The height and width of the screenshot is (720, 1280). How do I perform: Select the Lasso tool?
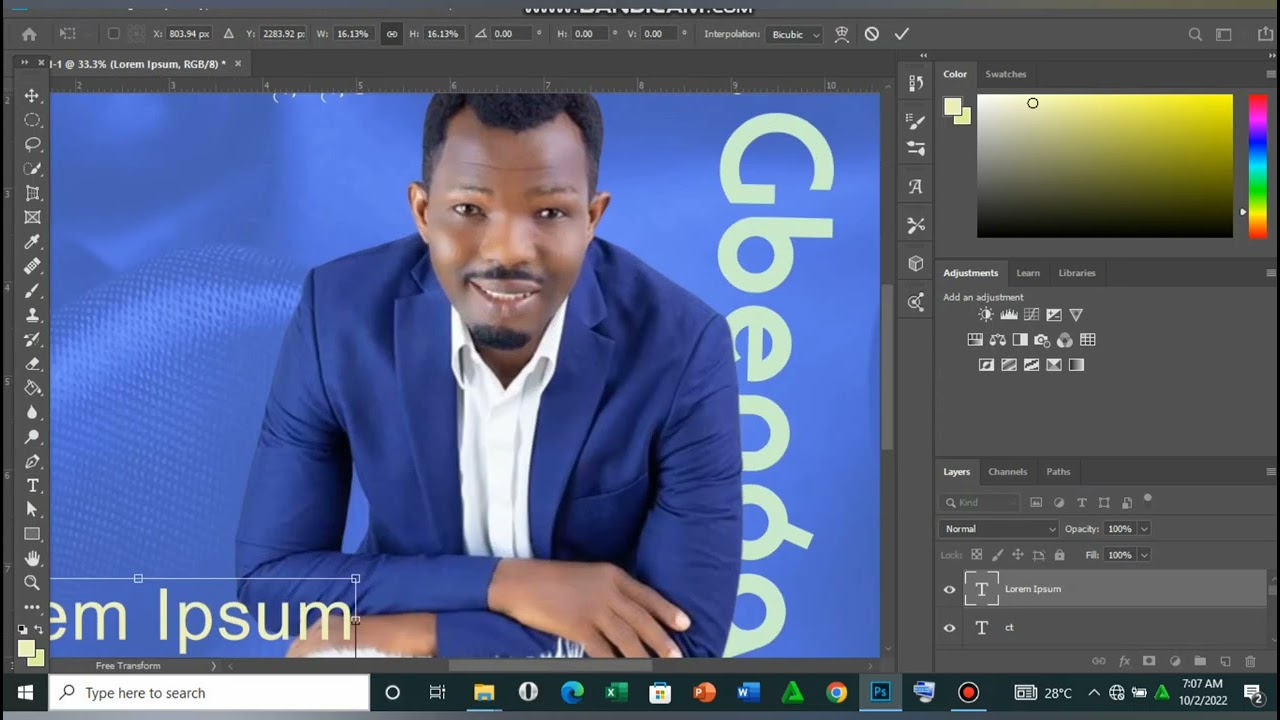coord(32,145)
